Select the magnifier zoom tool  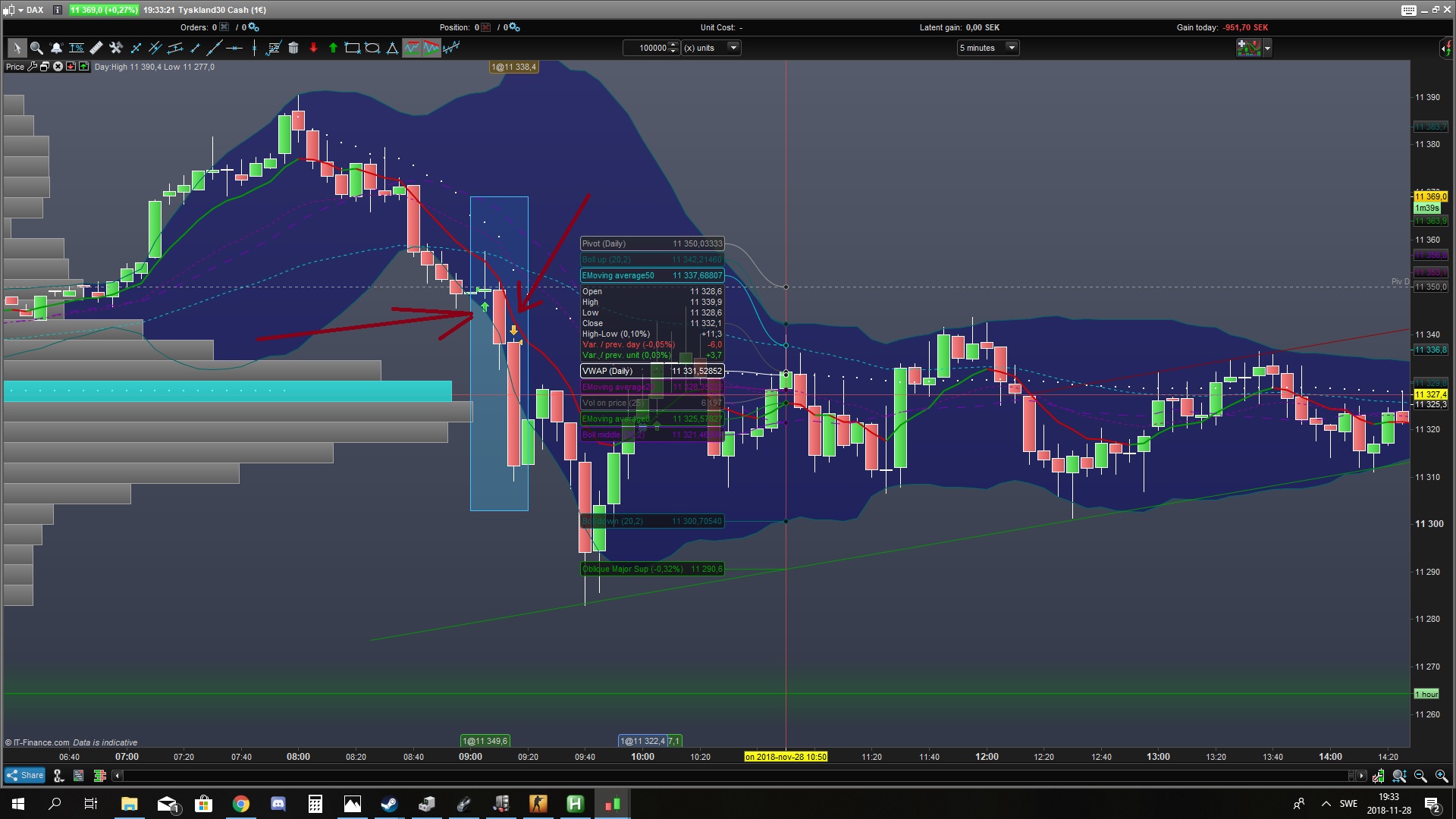click(36, 48)
